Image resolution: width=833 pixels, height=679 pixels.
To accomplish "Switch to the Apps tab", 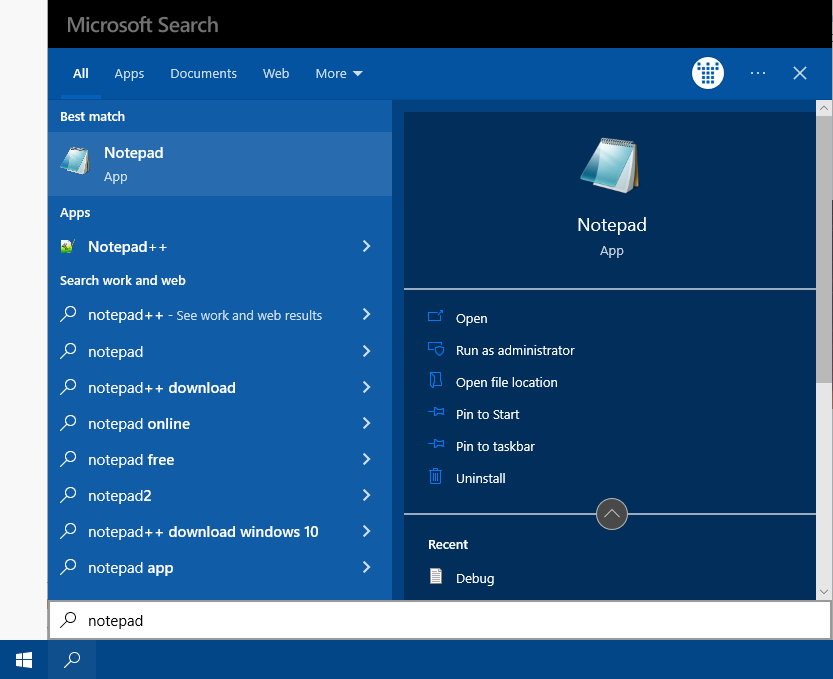I will point(129,73).
